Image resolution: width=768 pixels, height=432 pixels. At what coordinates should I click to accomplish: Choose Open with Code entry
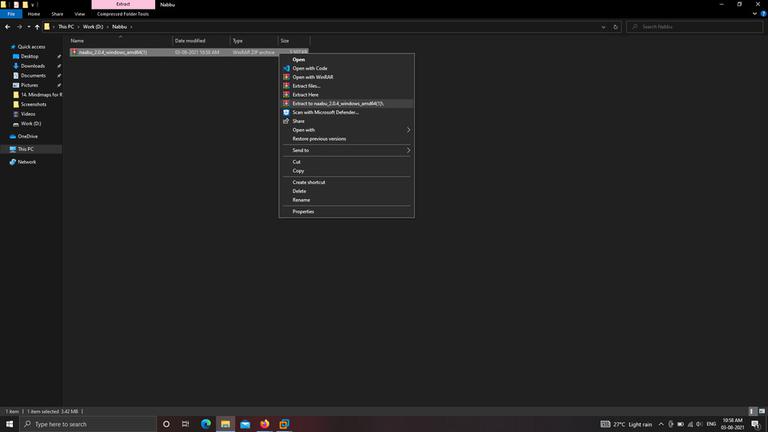(x=310, y=68)
